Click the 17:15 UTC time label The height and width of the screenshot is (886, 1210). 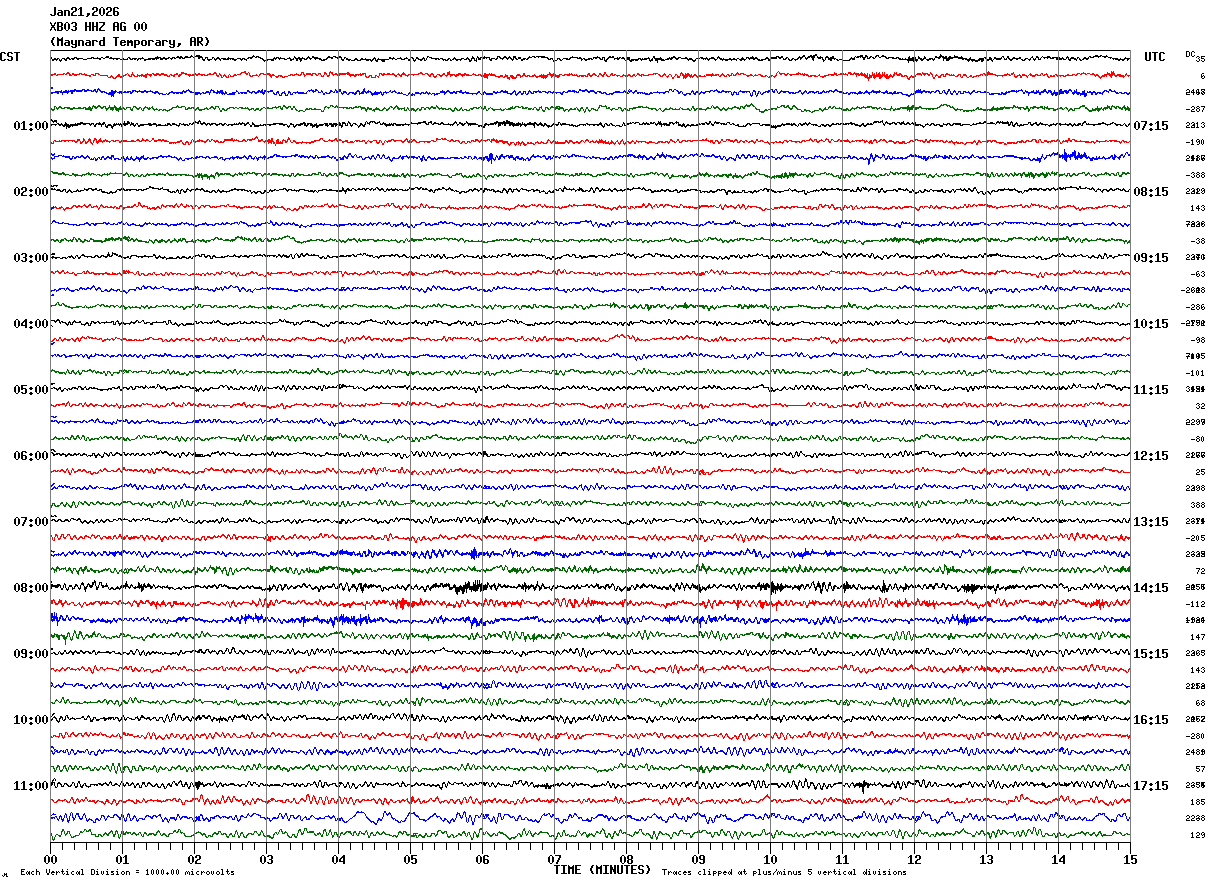(x=1151, y=786)
